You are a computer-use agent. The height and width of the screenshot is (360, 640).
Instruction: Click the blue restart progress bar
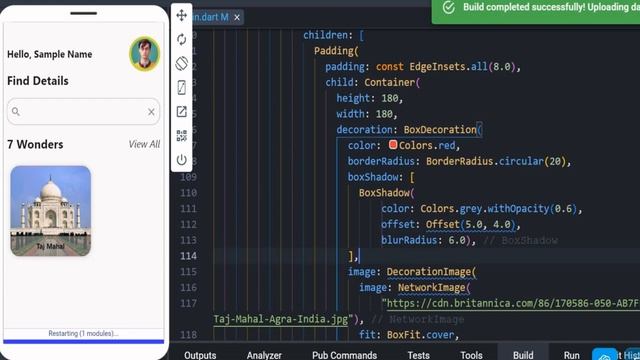[x=83, y=342]
